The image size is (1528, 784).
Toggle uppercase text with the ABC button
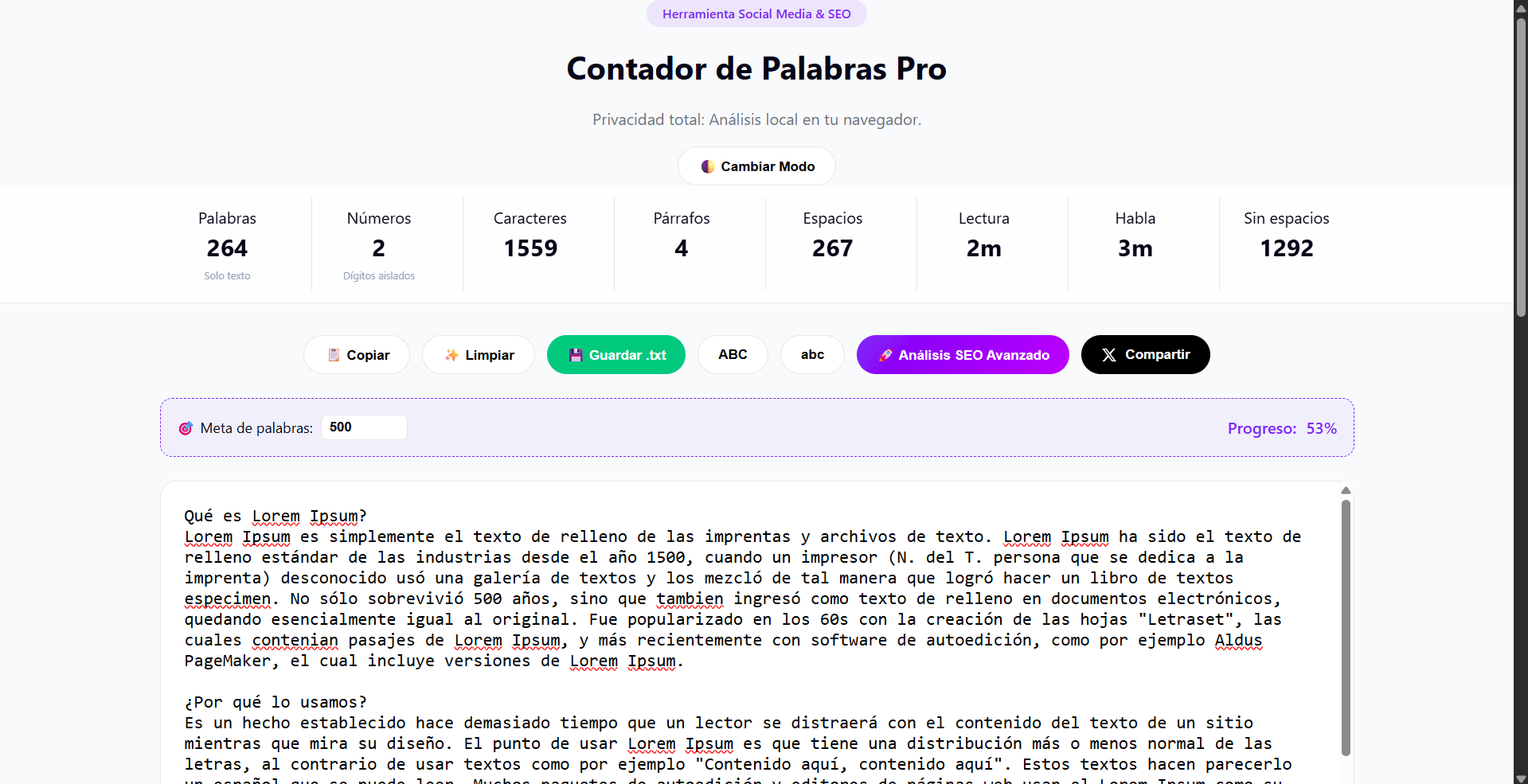tap(733, 355)
